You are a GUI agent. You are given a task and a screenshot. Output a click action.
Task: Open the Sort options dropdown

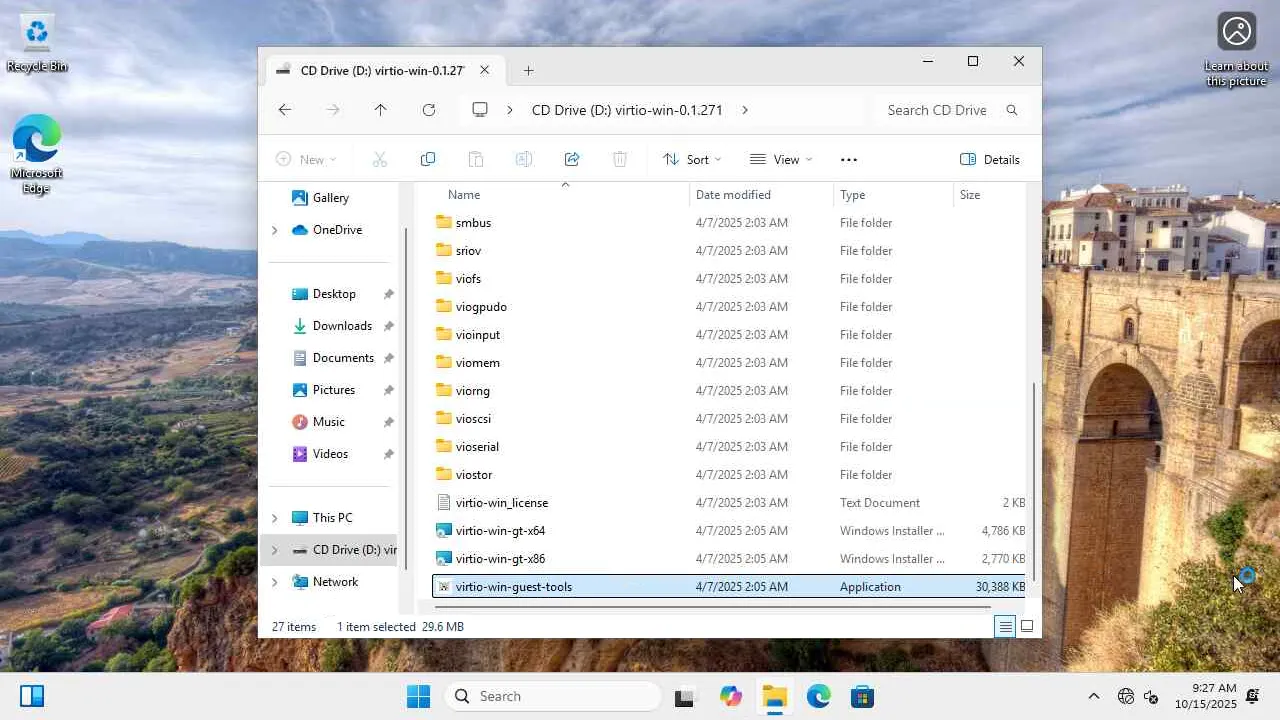click(x=692, y=159)
